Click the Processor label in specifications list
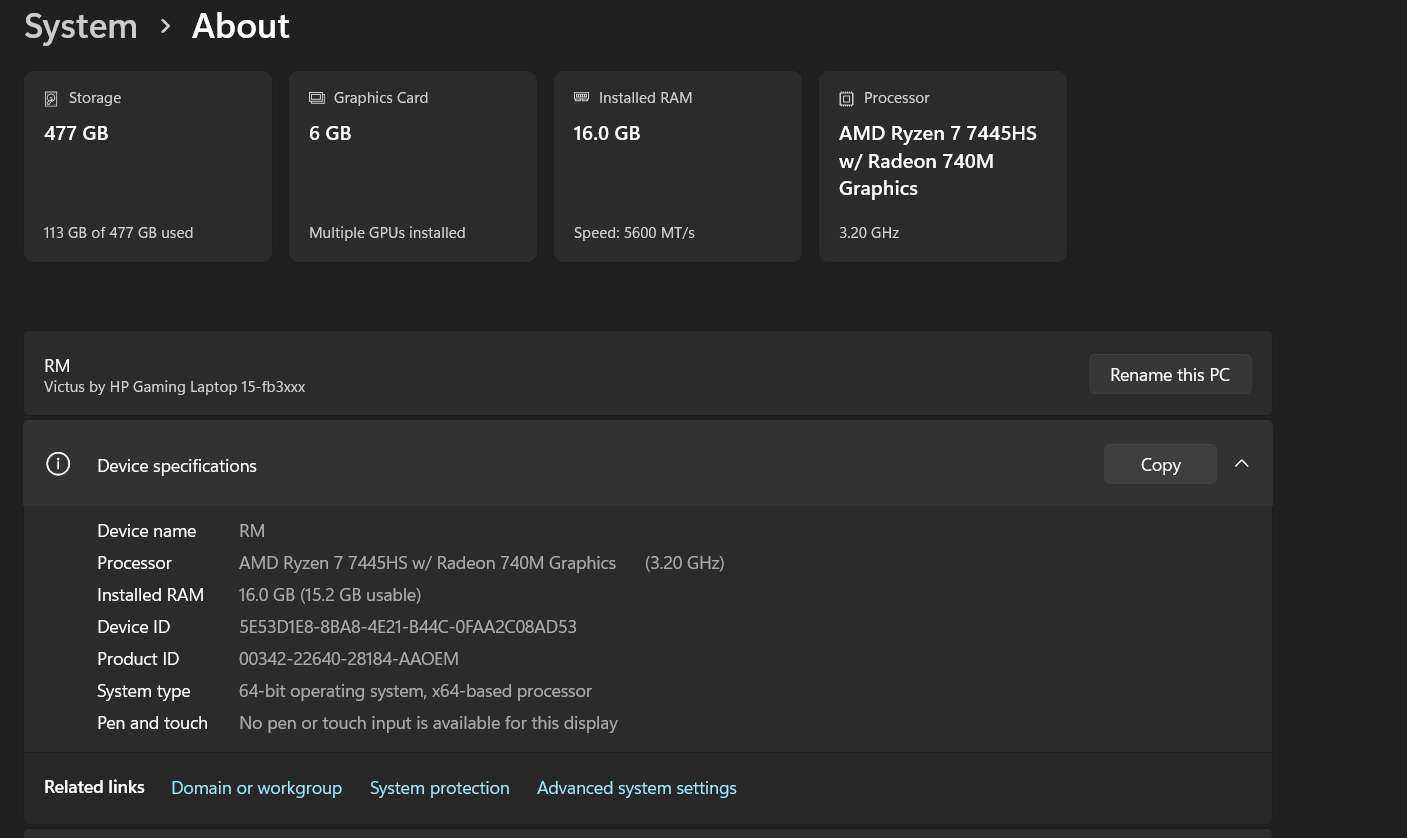 (134, 563)
